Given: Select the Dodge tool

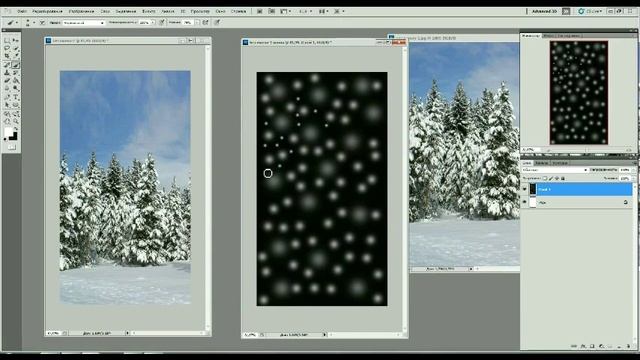Looking at the screenshot, I should click(x=16, y=88).
